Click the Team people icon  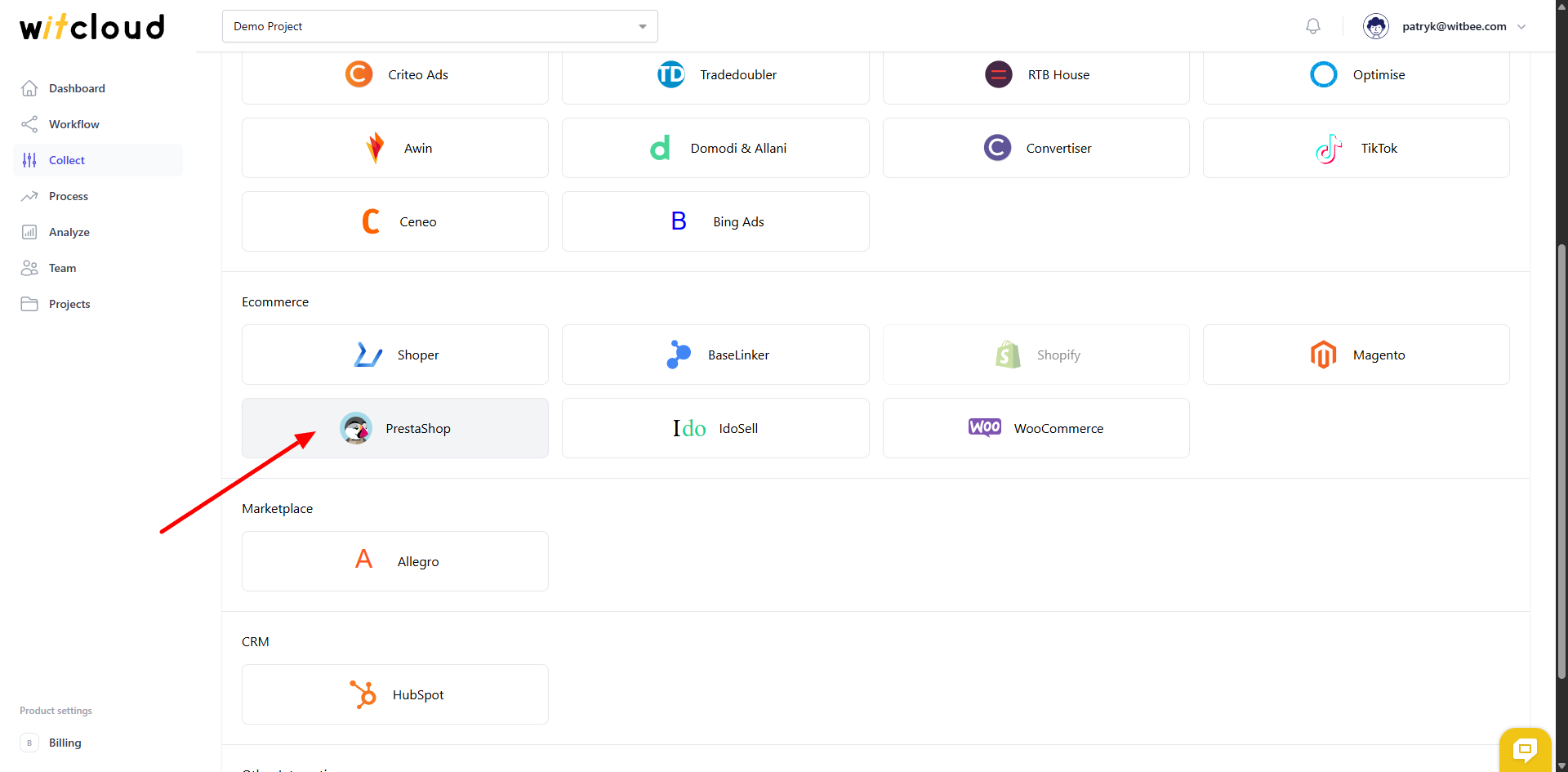point(29,268)
